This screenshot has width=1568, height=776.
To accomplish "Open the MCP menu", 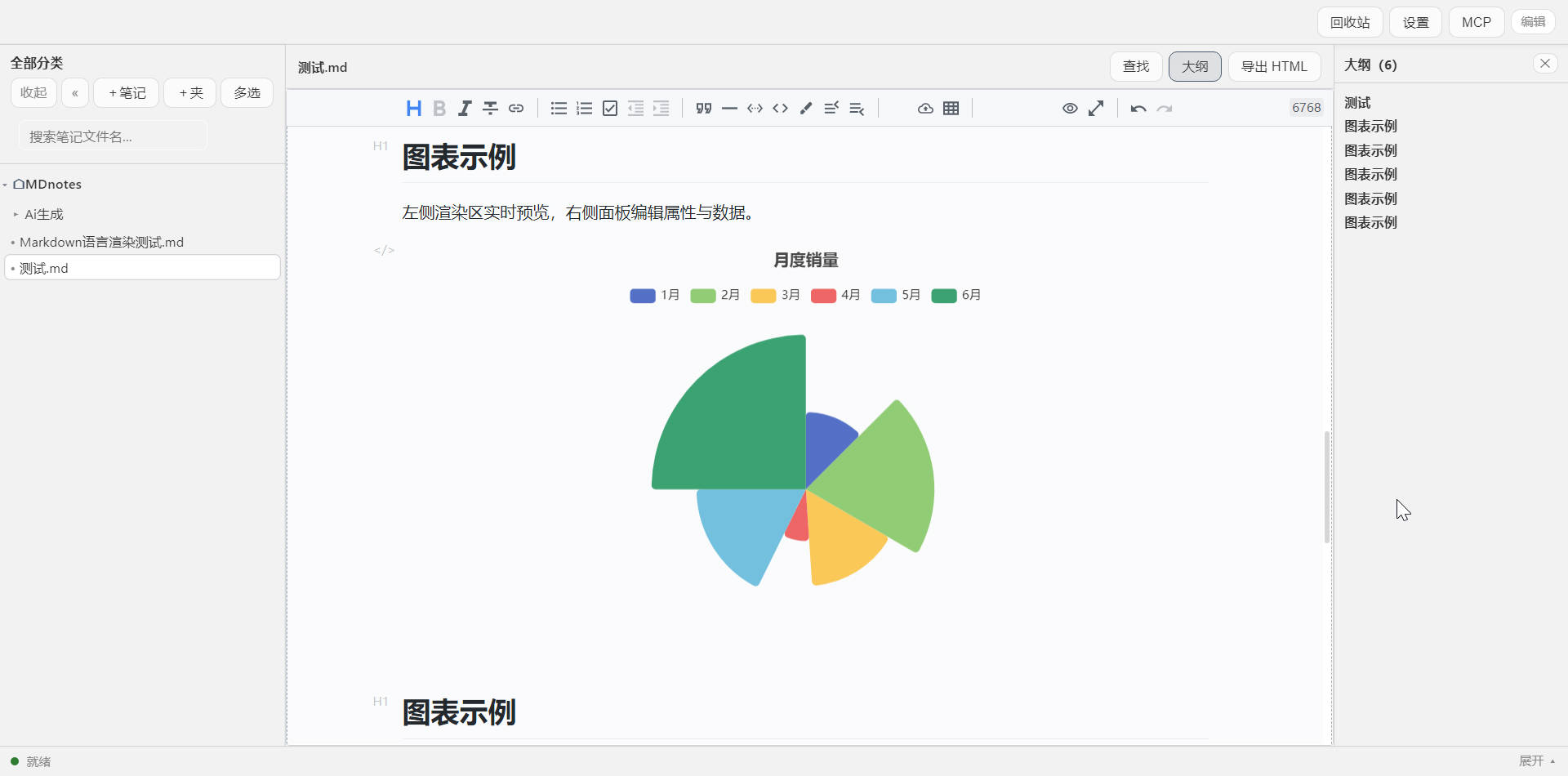I will (1477, 22).
